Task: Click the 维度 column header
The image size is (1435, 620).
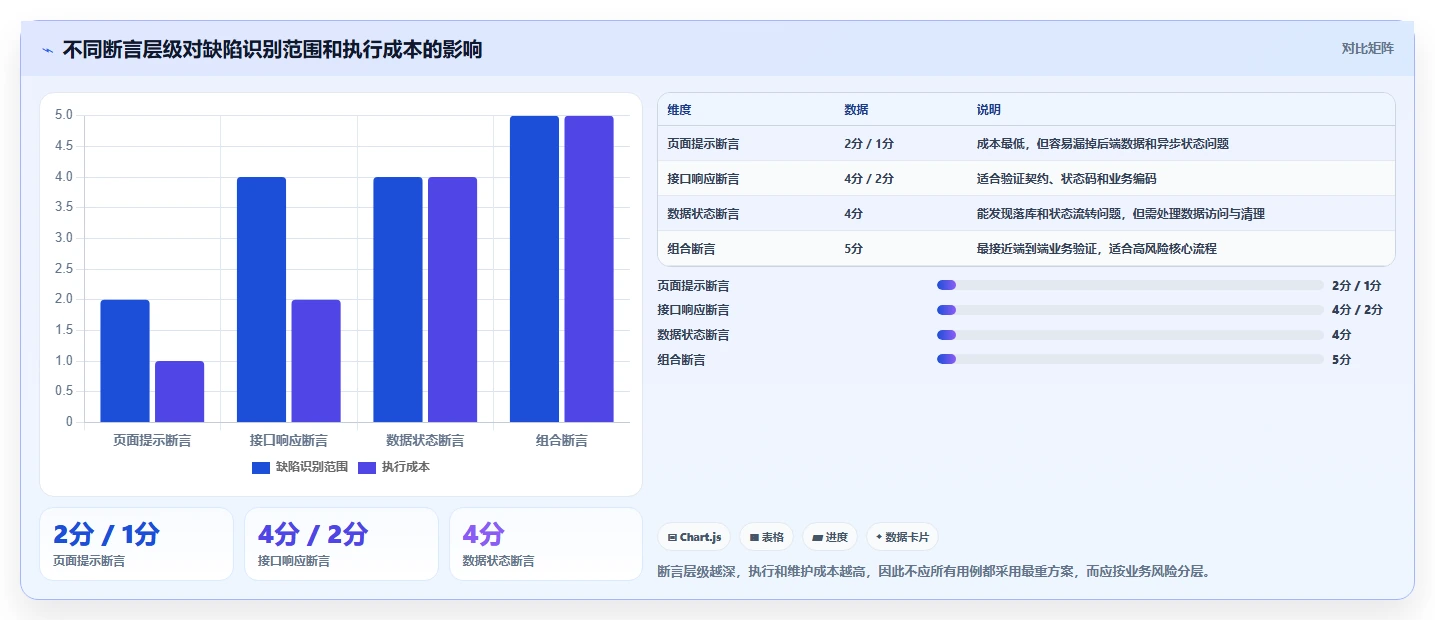Action: (679, 109)
